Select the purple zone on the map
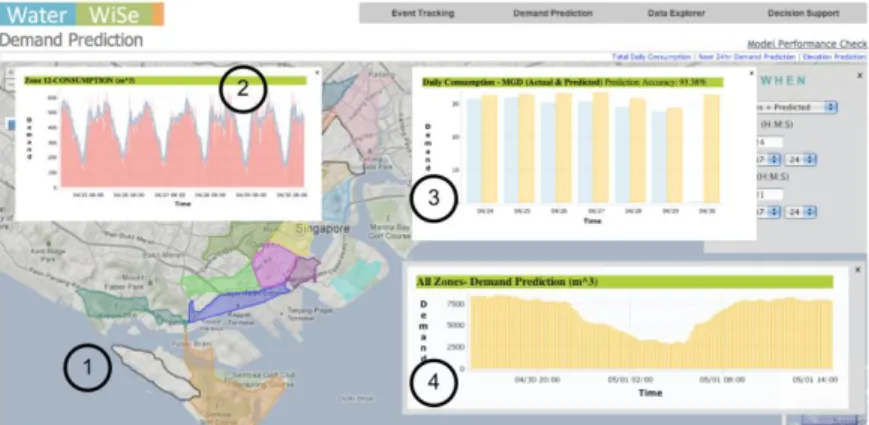 [x=274, y=264]
